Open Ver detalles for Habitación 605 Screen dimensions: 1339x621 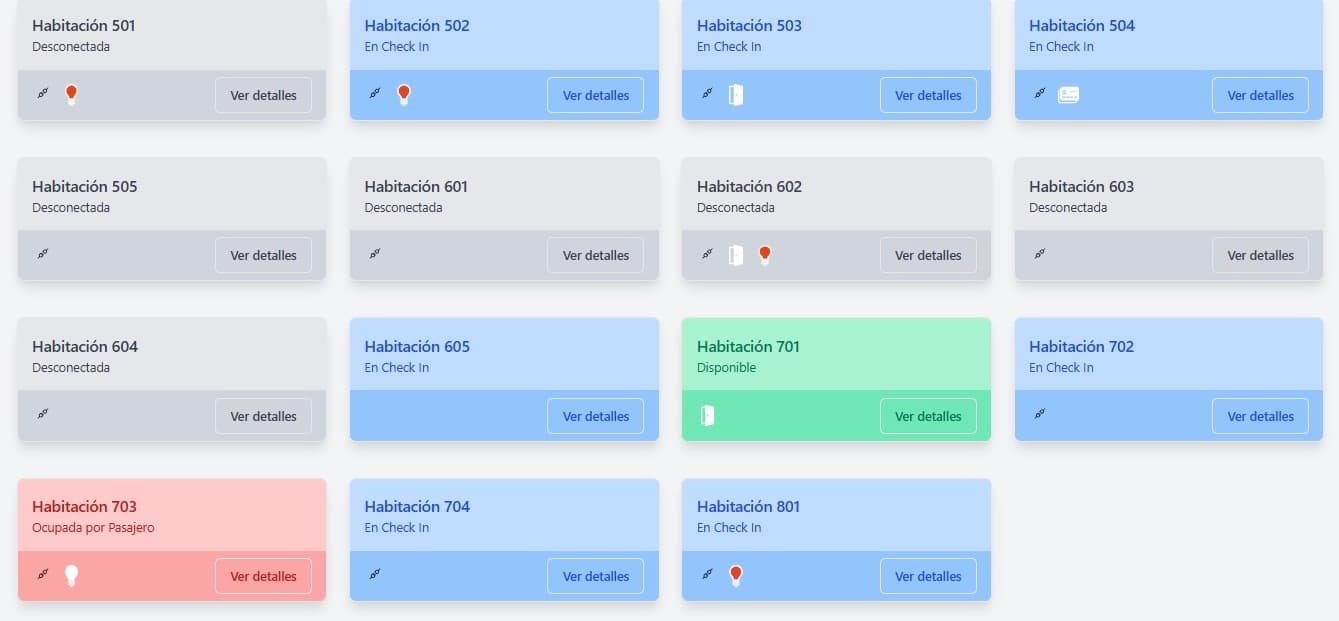pos(596,415)
